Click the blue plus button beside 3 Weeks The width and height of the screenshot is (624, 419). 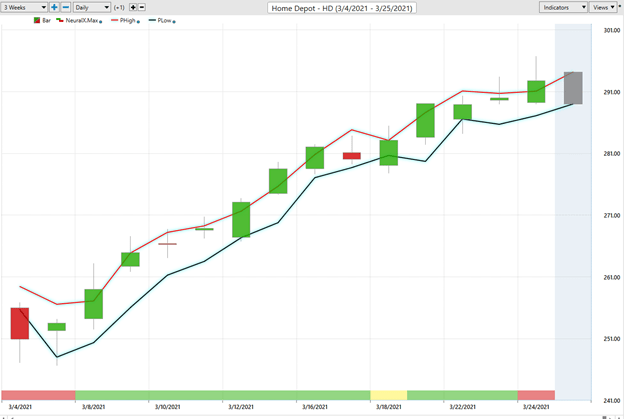(x=54, y=7)
